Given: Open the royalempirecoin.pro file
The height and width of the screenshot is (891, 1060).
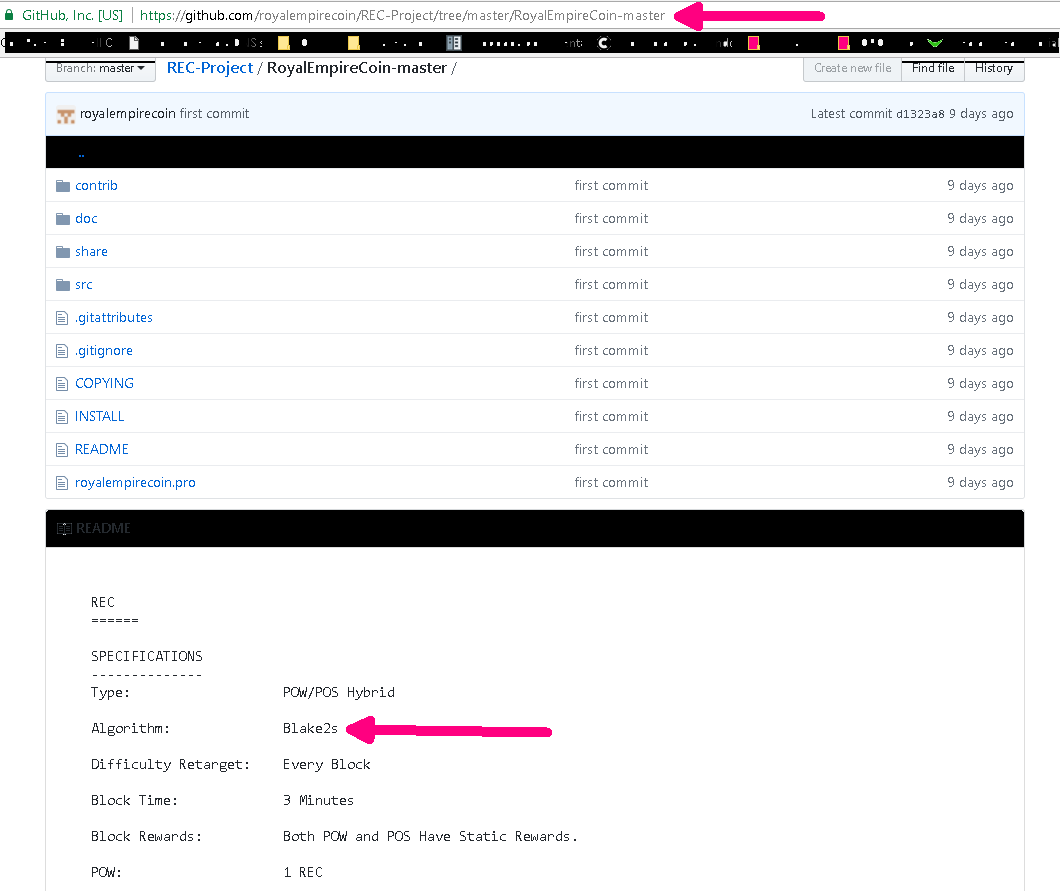Looking at the screenshot, I should click(x=135, y=483).
